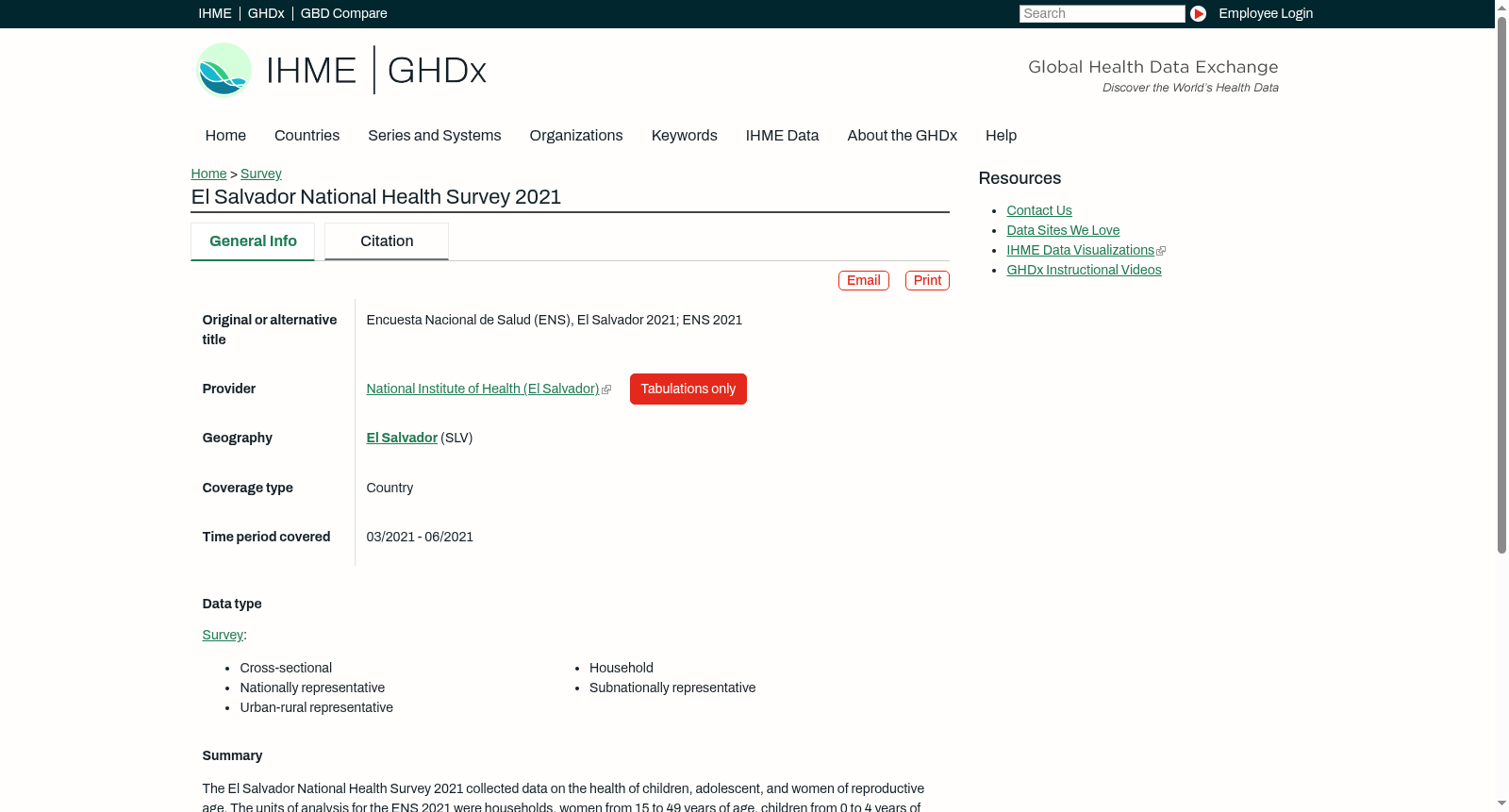The height and width of the screenshot is (812, 1509).
Task: Click the Print button
Action: [x=927, y=280]
